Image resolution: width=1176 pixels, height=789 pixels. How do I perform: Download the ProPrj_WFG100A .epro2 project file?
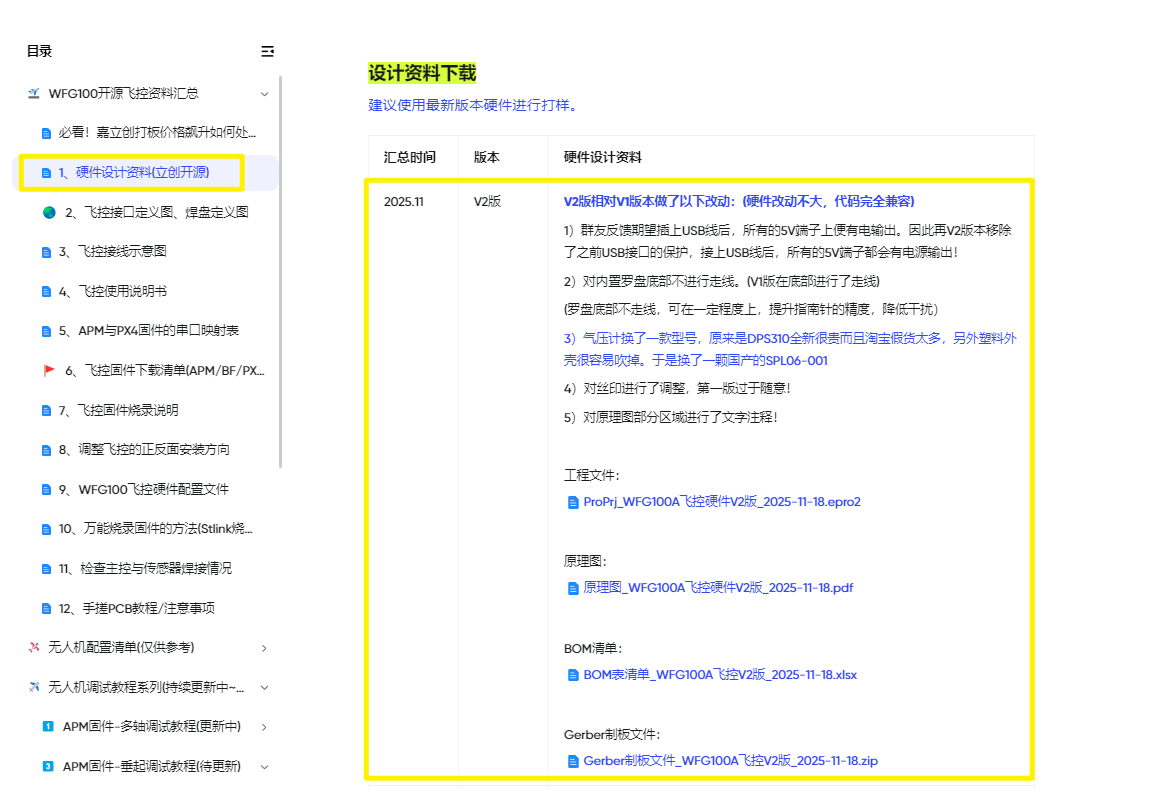[x=721, y=502]
